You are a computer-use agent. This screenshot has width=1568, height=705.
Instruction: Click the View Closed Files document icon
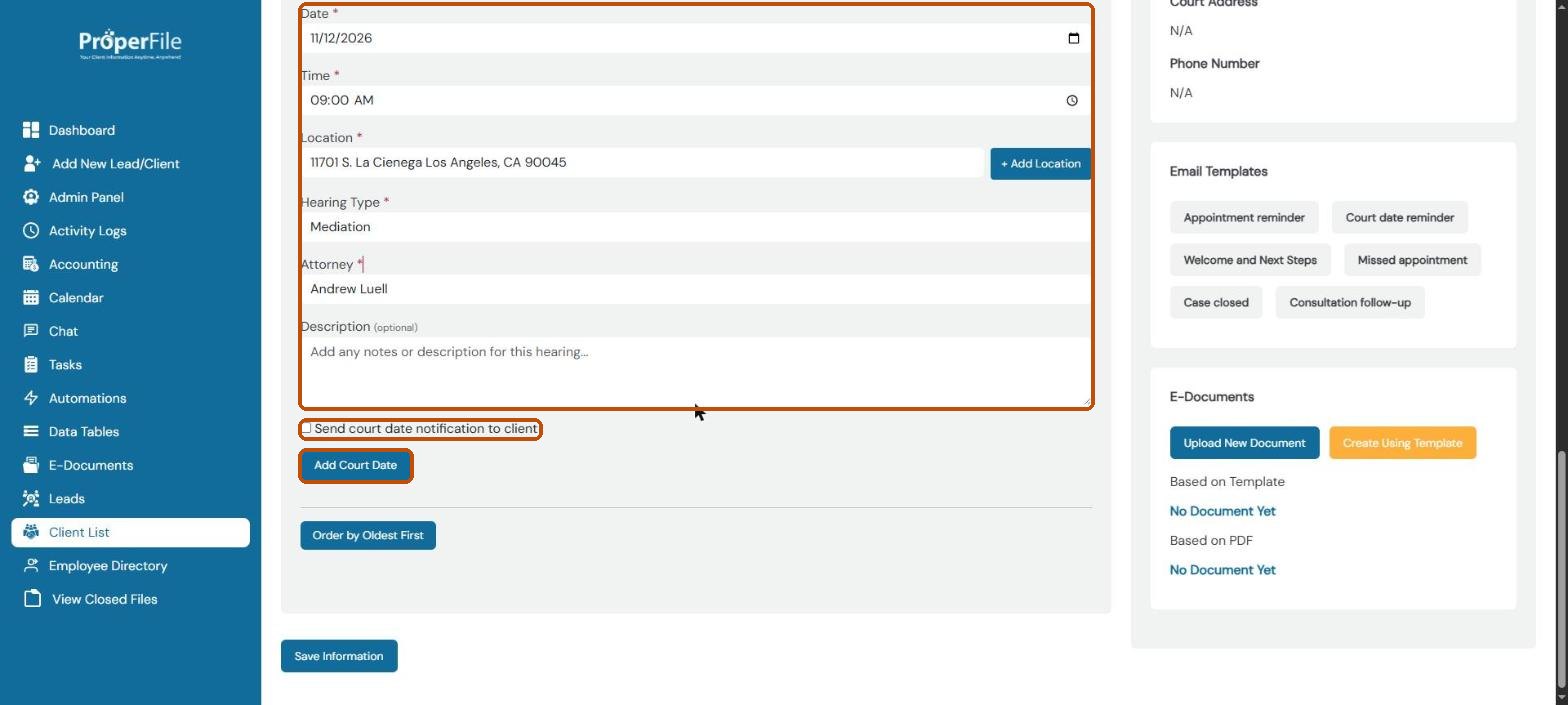pyautogui.click(x=32, y=599)
